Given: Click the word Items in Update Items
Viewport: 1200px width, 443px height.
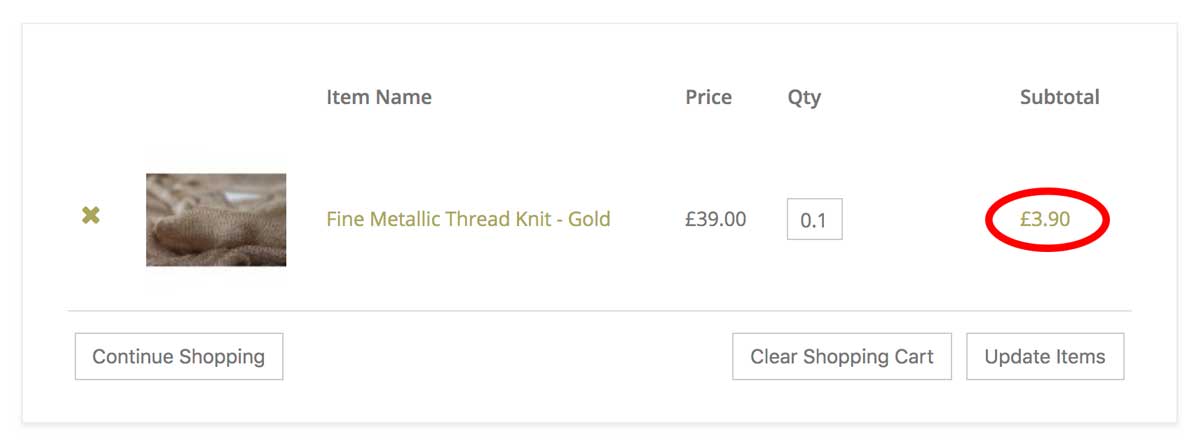Looking at the screenshot, I should tap(1079, 357).
